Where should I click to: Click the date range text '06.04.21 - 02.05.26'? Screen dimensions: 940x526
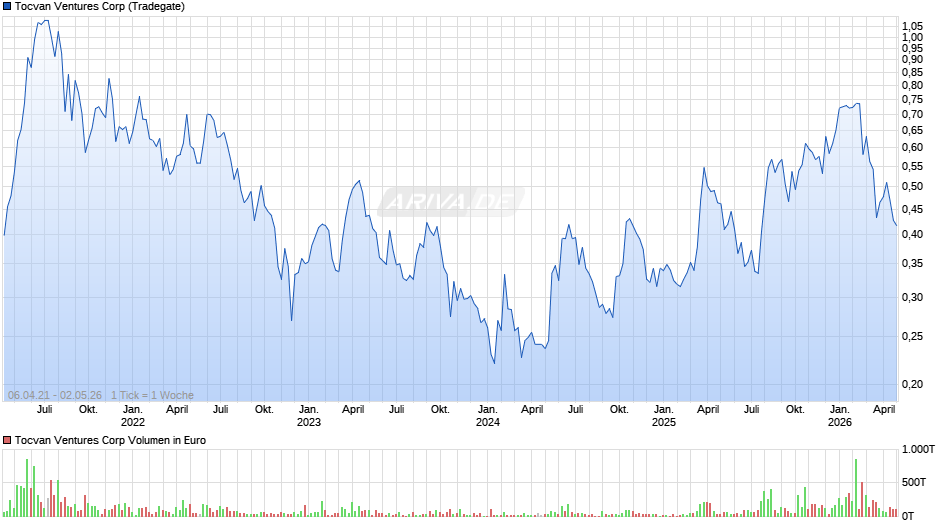coord(55,395)
